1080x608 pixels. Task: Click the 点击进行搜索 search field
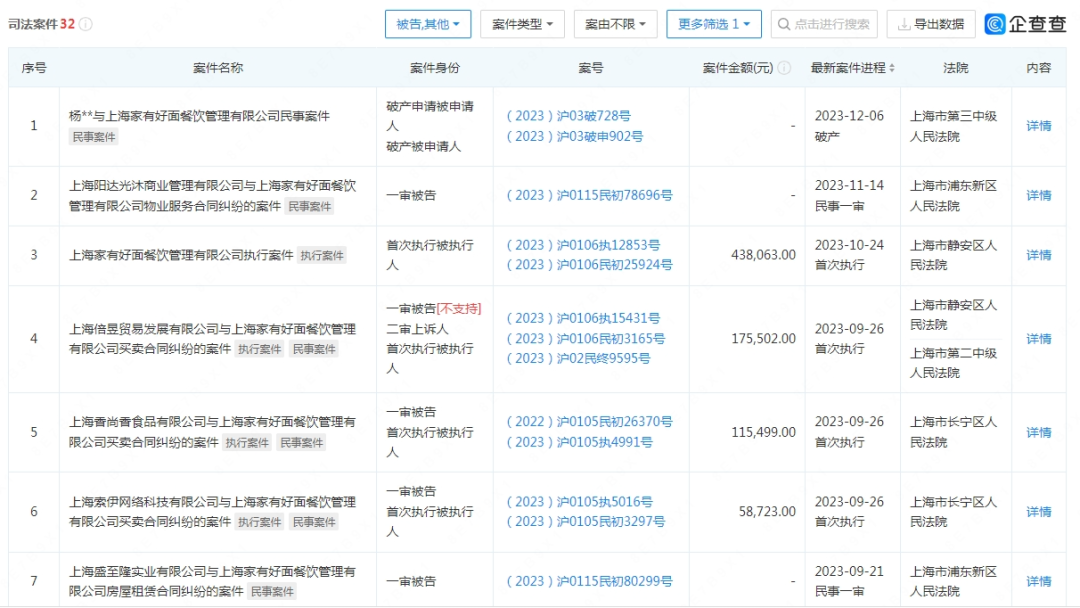(830, 24)
